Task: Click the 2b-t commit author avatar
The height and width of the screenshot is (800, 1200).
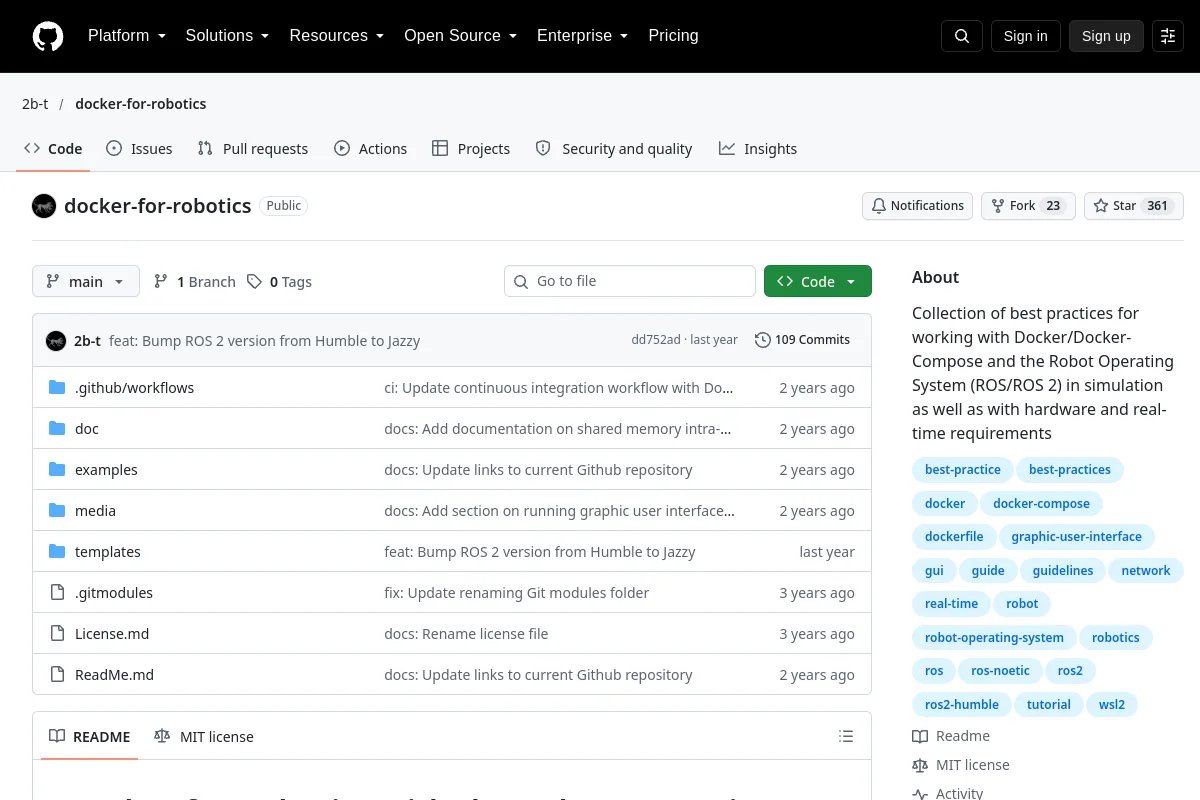Action: (56, 340)
